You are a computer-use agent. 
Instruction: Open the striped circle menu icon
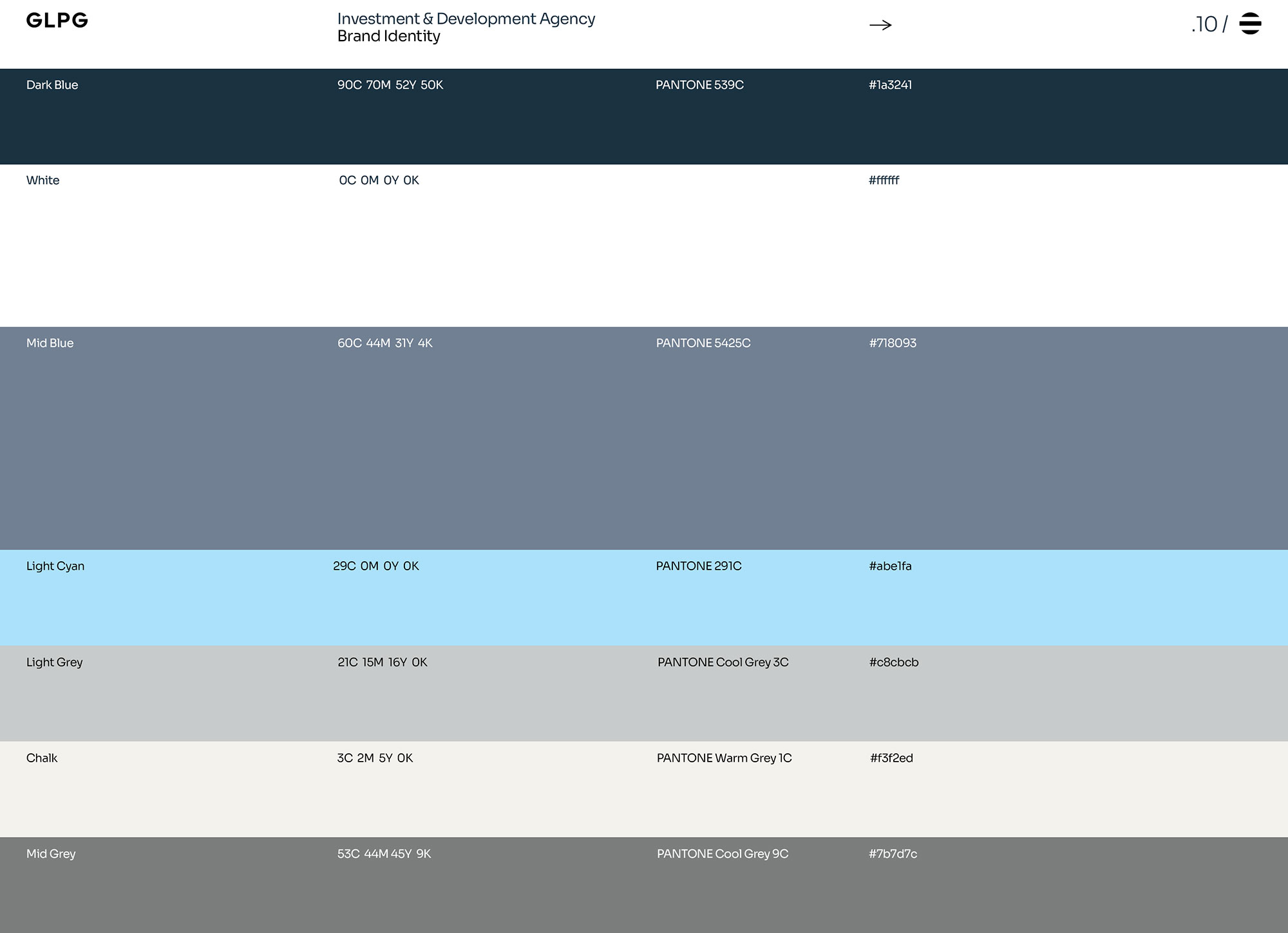click(1249, 24)
